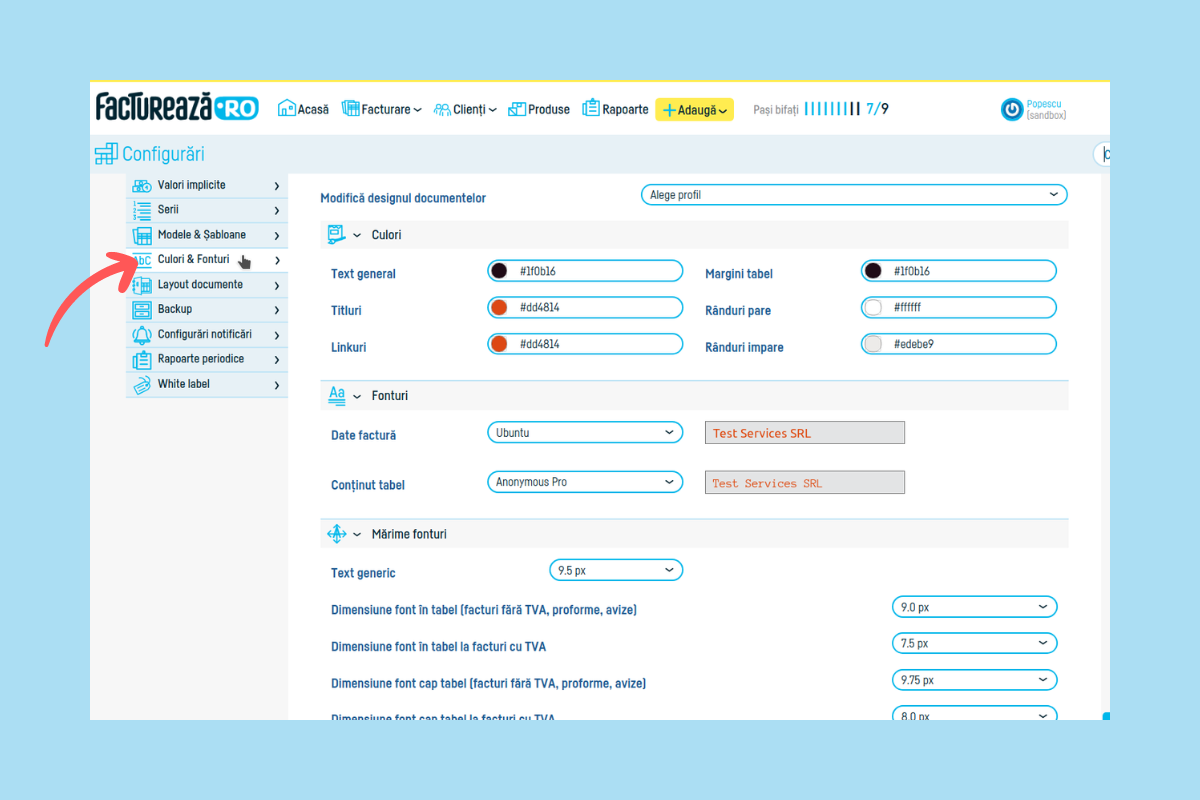
Task: Collapse the Culori section
Action: pyautogui.click(x=357, y=235)
